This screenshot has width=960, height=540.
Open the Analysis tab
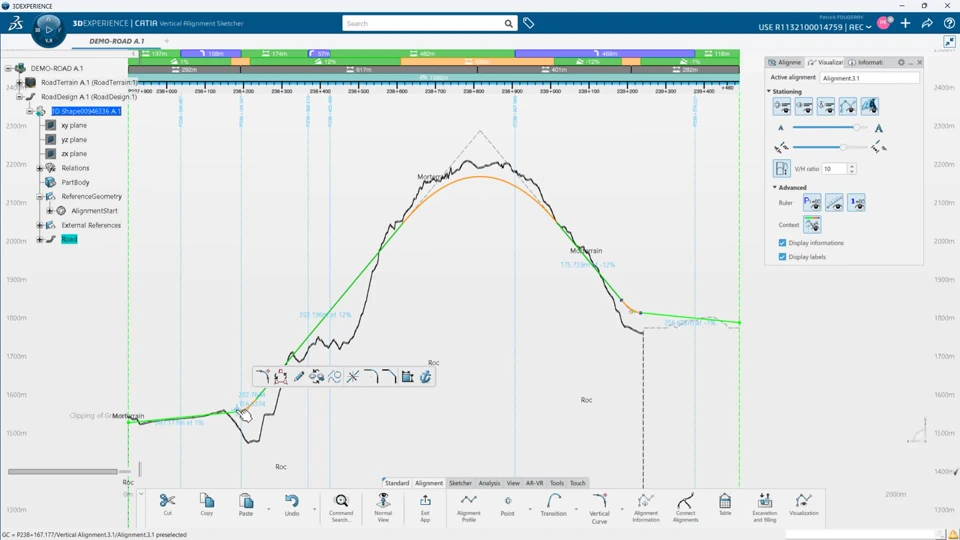[489, 483]
